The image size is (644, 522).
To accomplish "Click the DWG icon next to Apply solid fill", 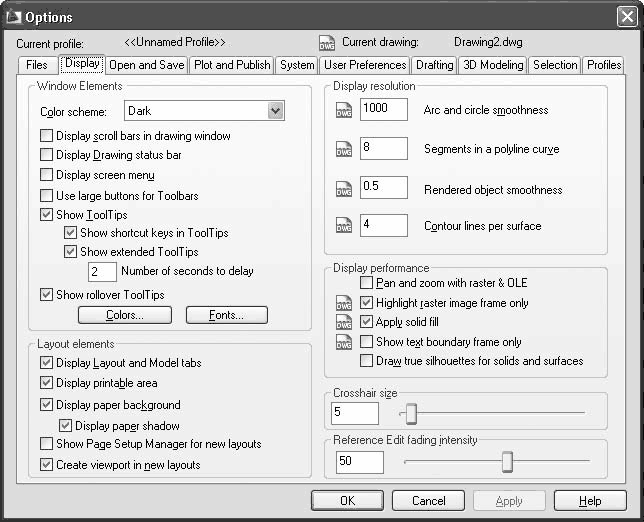I will (344, 322).
